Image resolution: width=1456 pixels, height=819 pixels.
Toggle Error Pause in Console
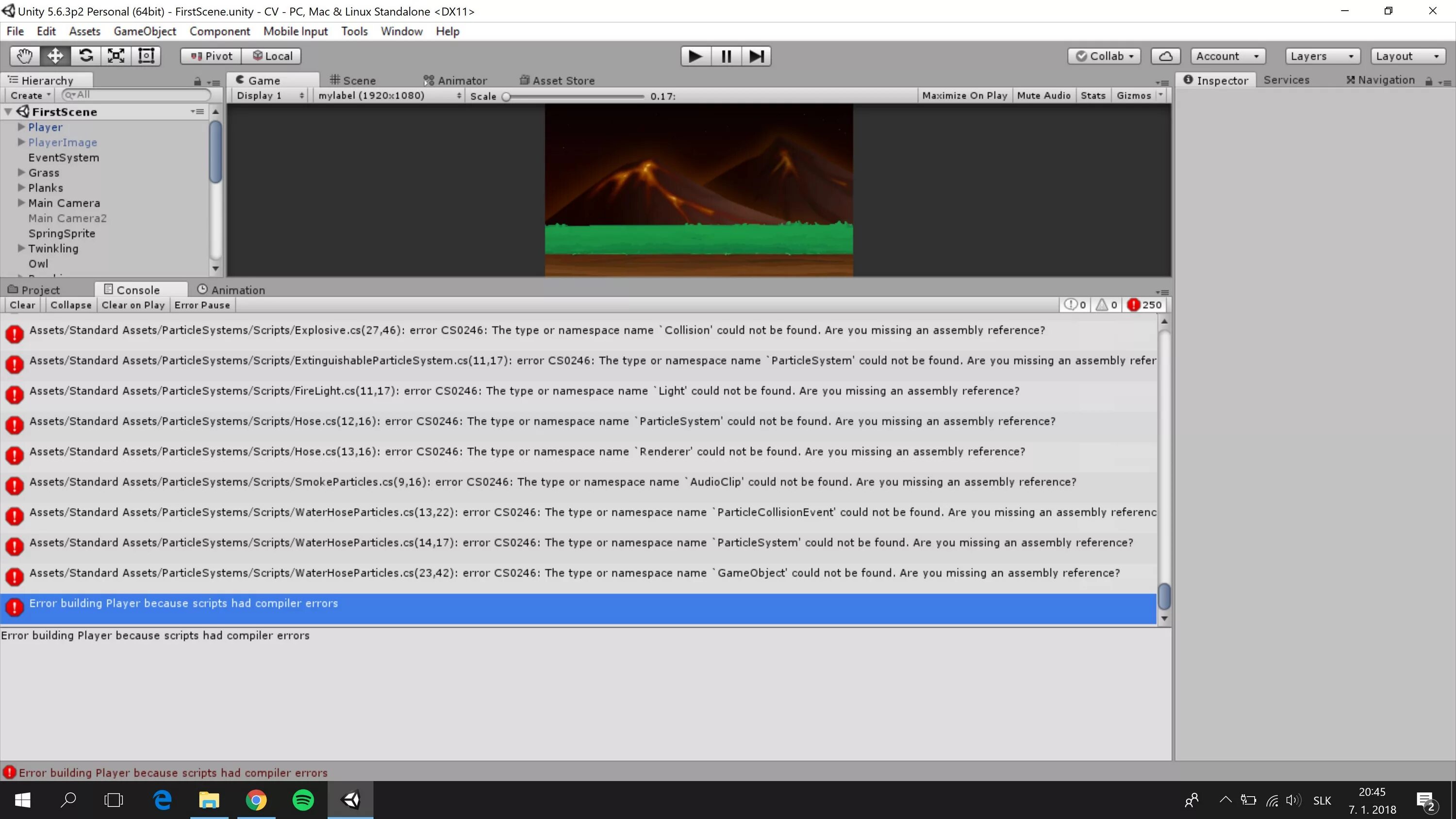click(x=202, y=305)
